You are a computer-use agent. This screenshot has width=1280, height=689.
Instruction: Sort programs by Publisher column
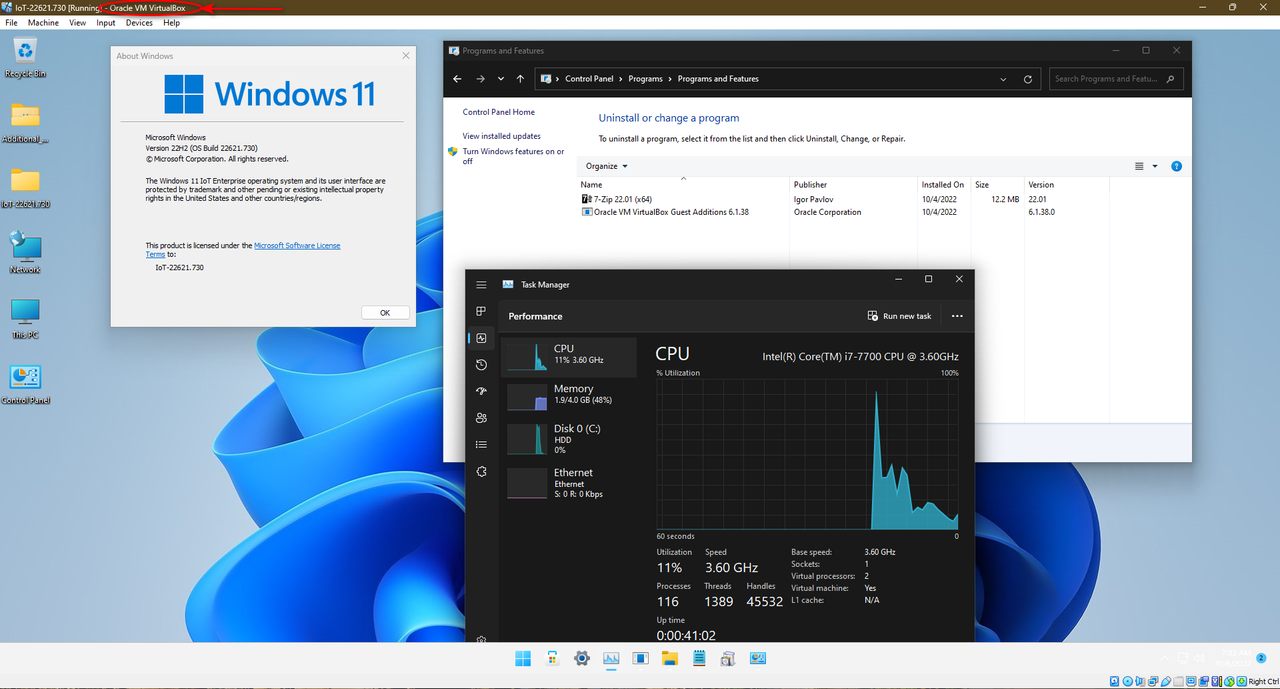click(854, 185)
